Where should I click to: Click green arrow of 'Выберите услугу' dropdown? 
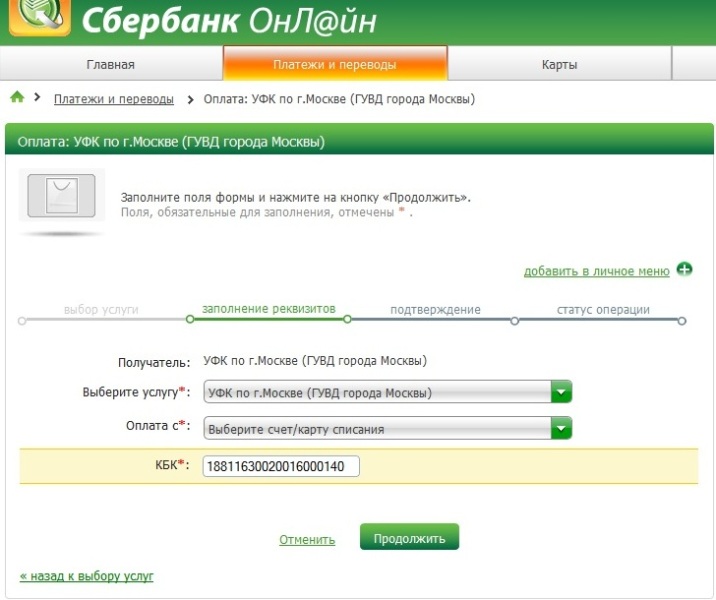[562, 393]
